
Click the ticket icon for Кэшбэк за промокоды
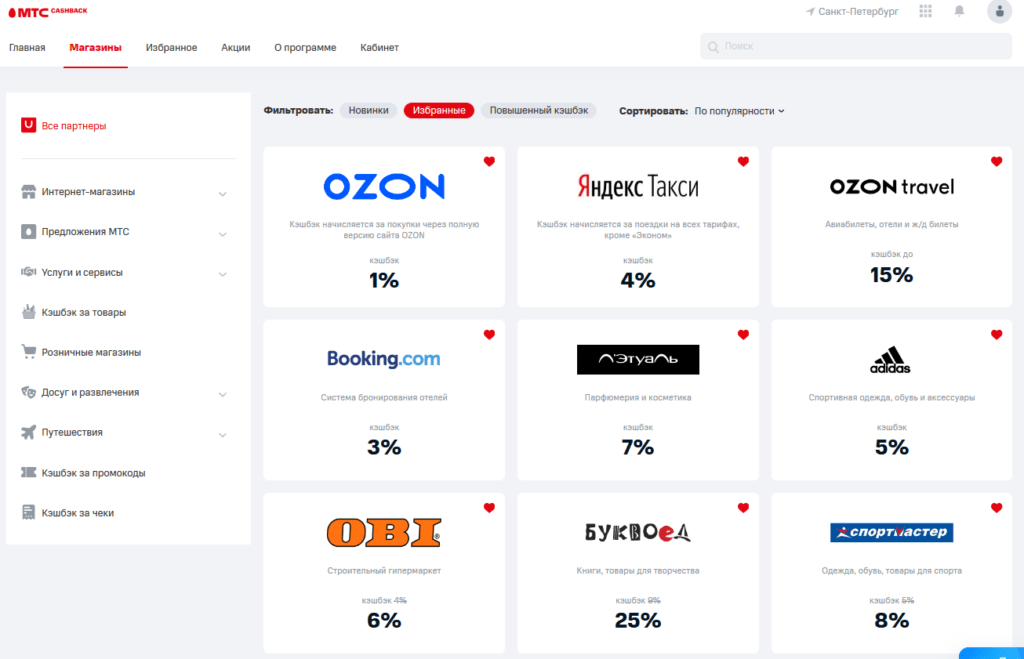(29, 472)
